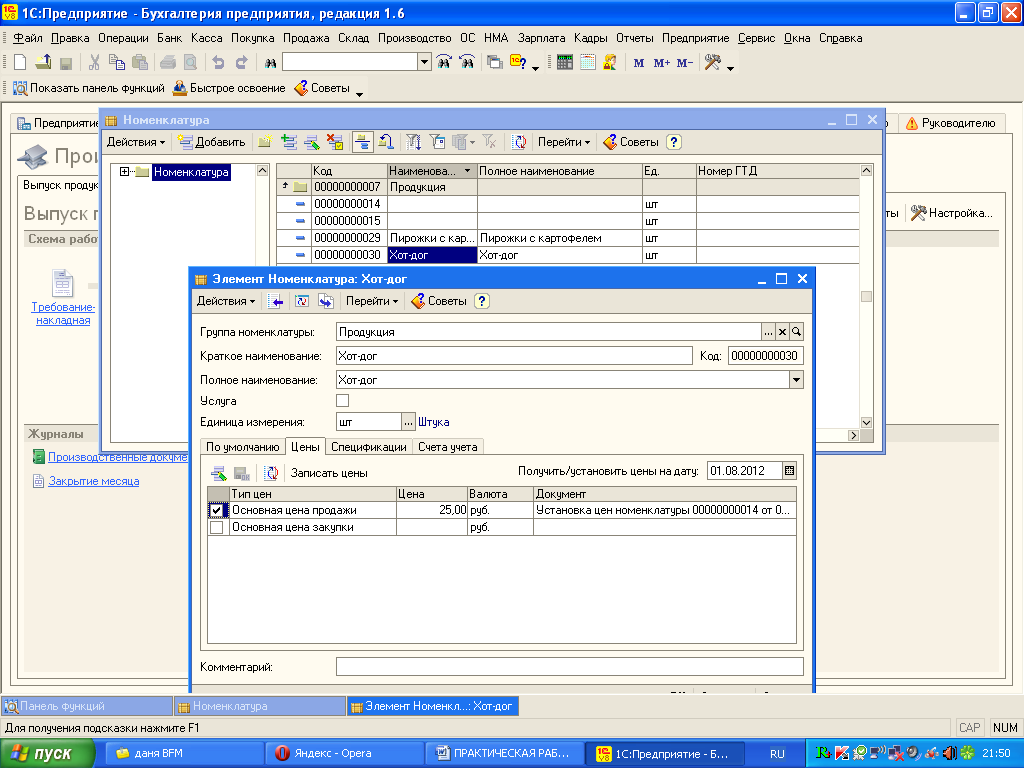The height and width of the screenshot is (768, 1024).
Task: Click the Cut scissors icon
Action: coord(94,63)
